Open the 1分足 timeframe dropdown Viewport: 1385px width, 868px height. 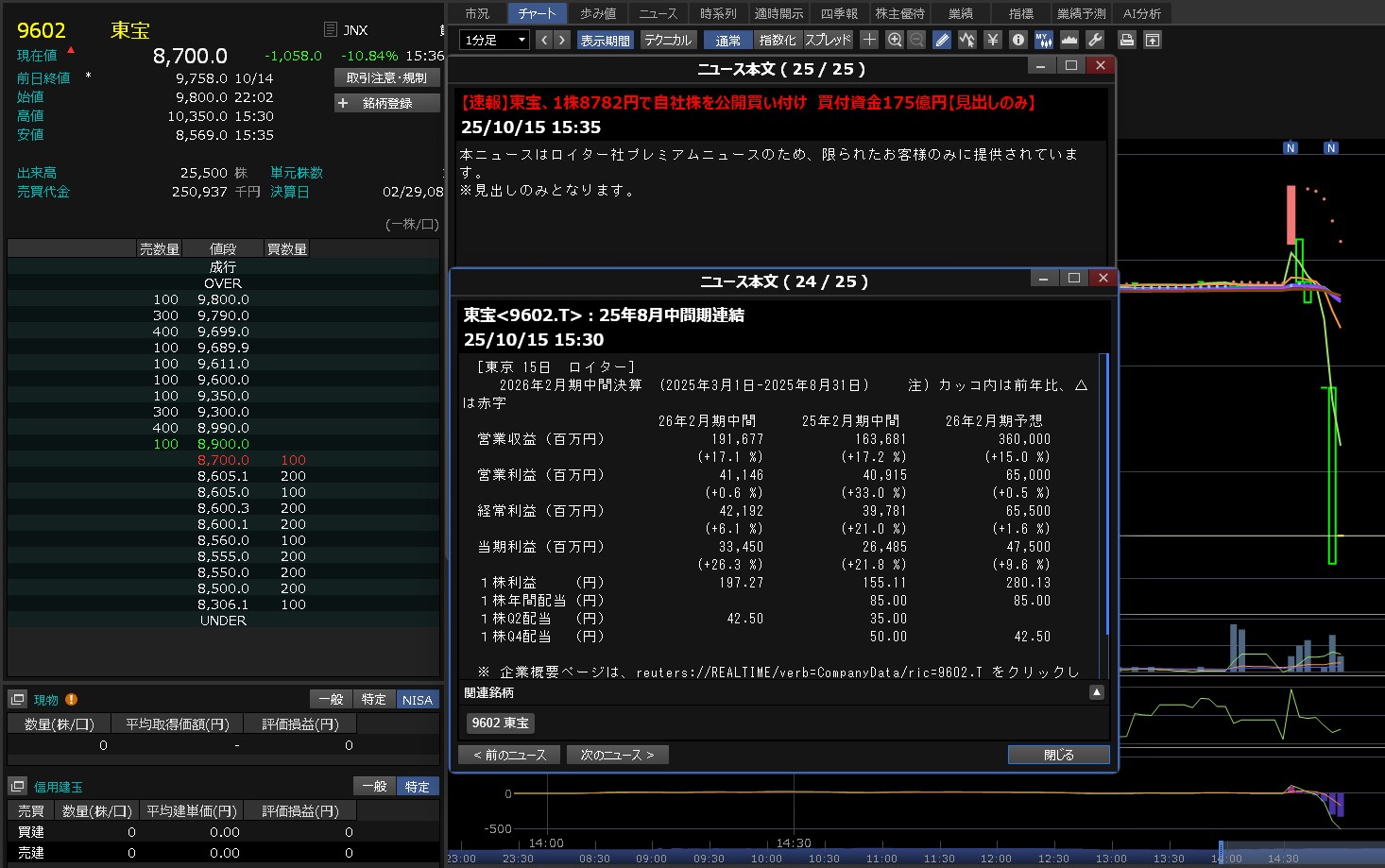494,40
